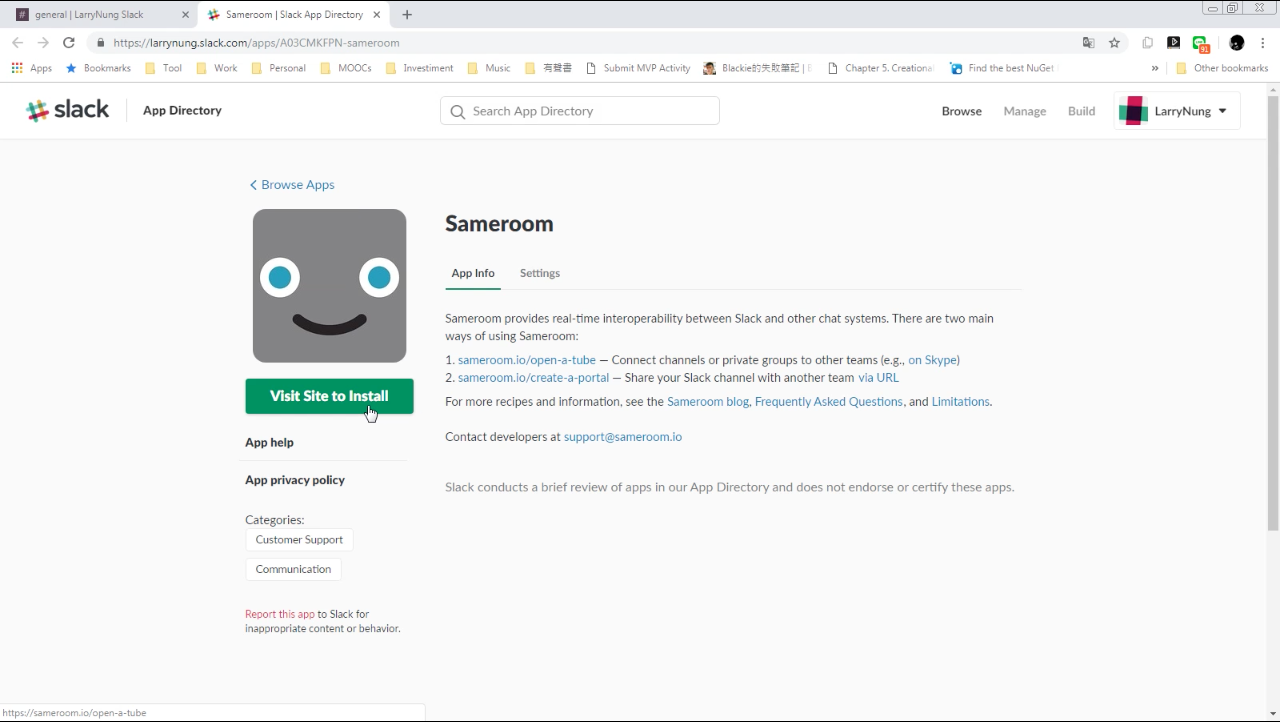1280x722 pixels.
Task: Click the Sameroom app smiley icon
Action: pos(329,286)
